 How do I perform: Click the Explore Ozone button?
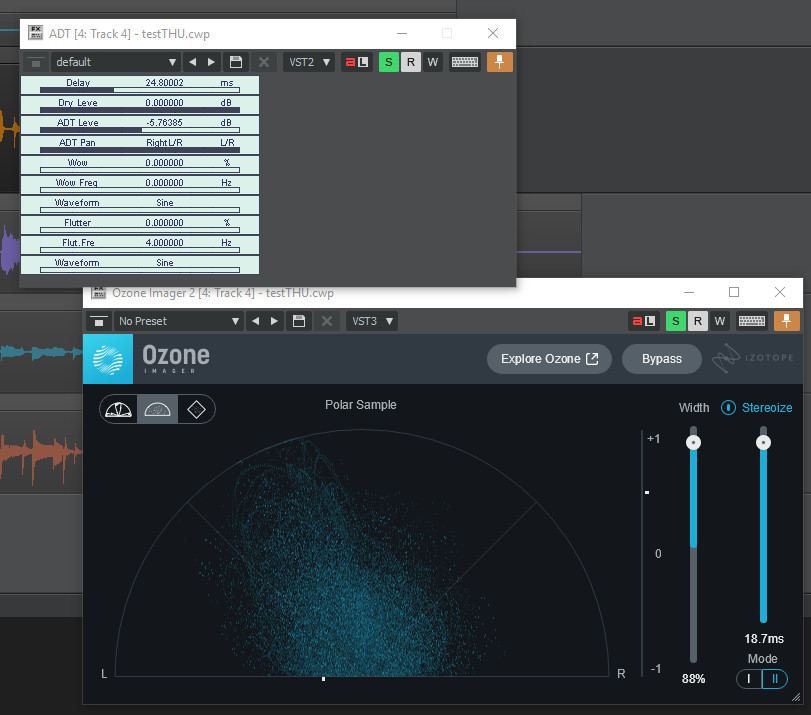[549, 359]
